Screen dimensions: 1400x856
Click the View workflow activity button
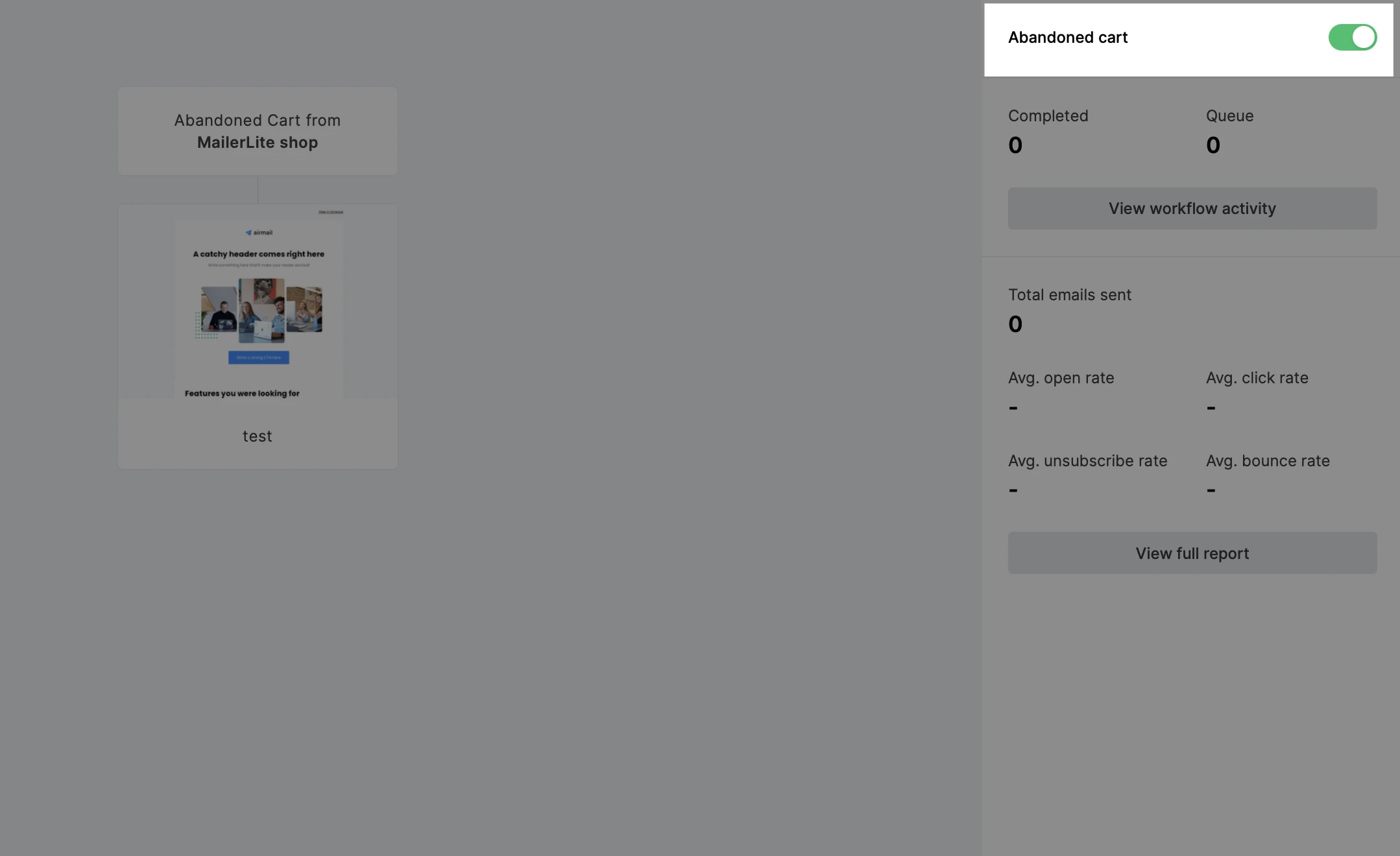click(1192, 208)
